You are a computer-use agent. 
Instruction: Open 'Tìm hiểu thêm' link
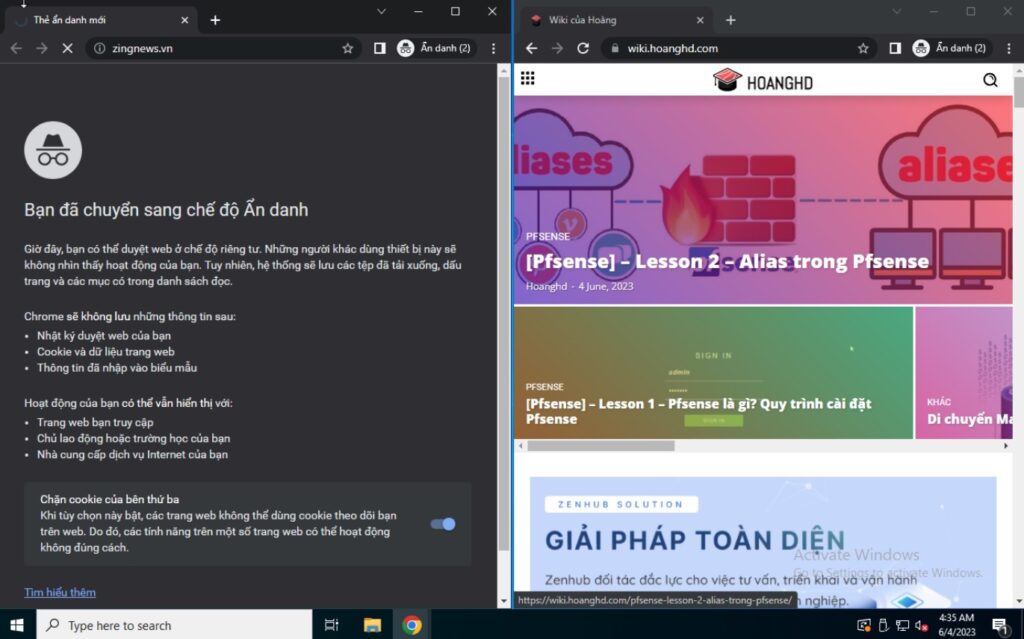coord(60,592)
